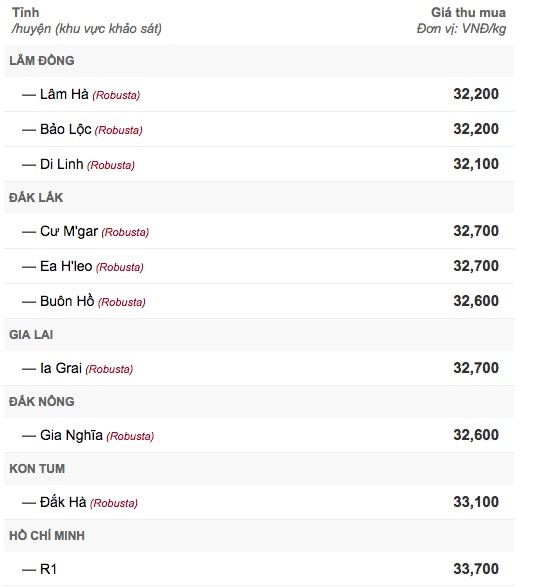Select the Lâm Hà Robusta row
This screenshot has width=536, height=587.
click(259, 94)
